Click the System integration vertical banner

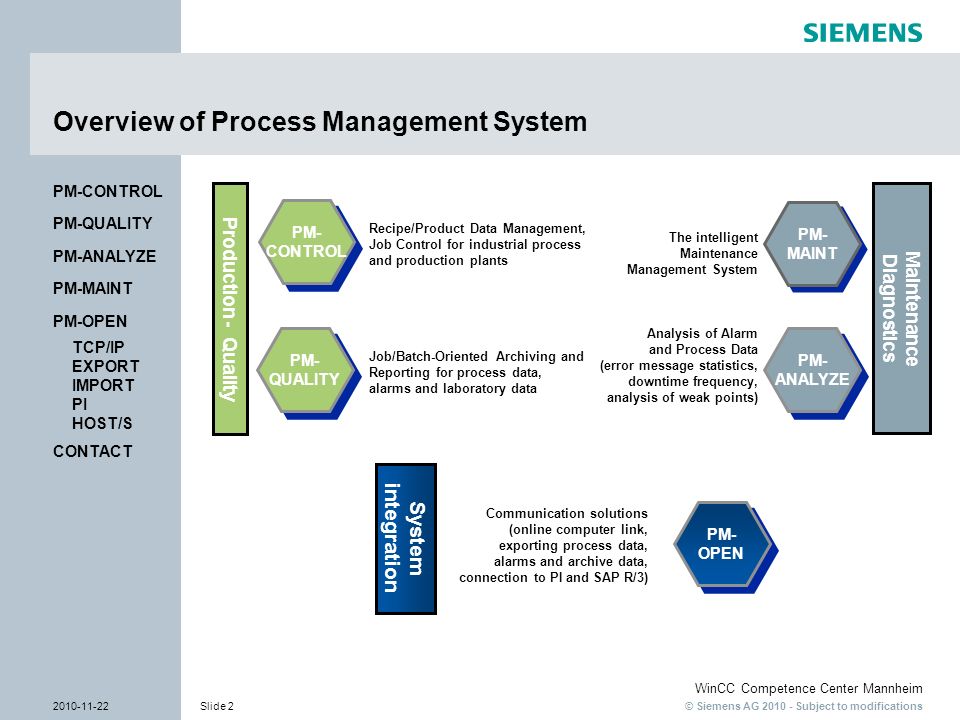point(405,539)
